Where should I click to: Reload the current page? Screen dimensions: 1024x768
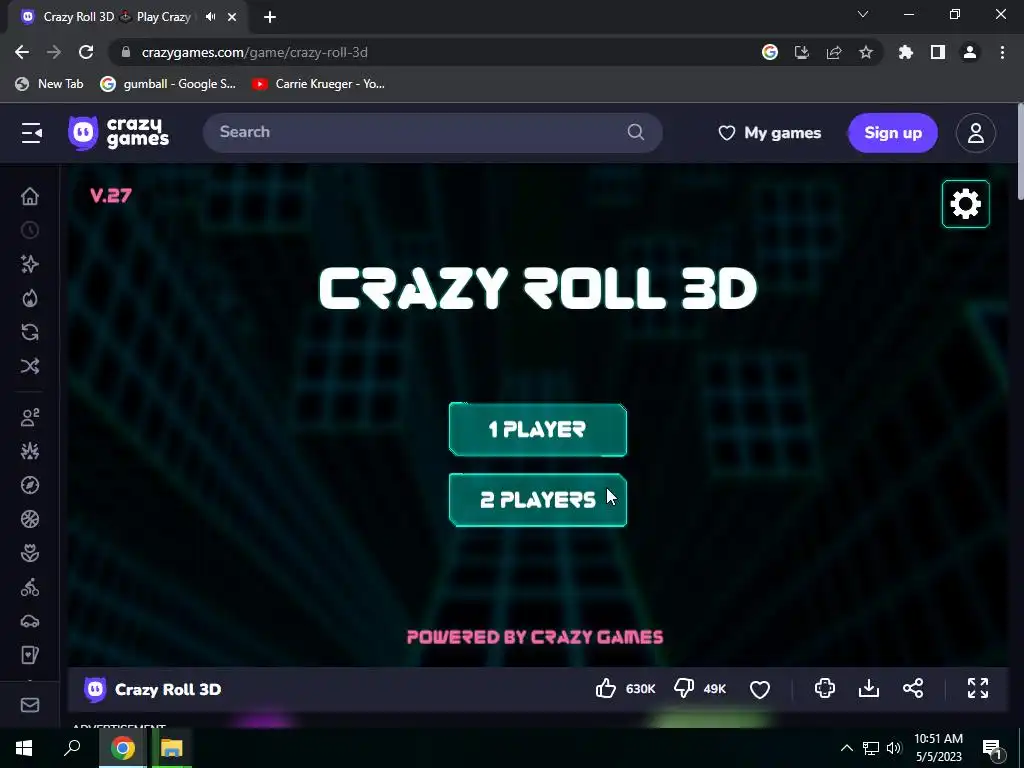point(86,52)
